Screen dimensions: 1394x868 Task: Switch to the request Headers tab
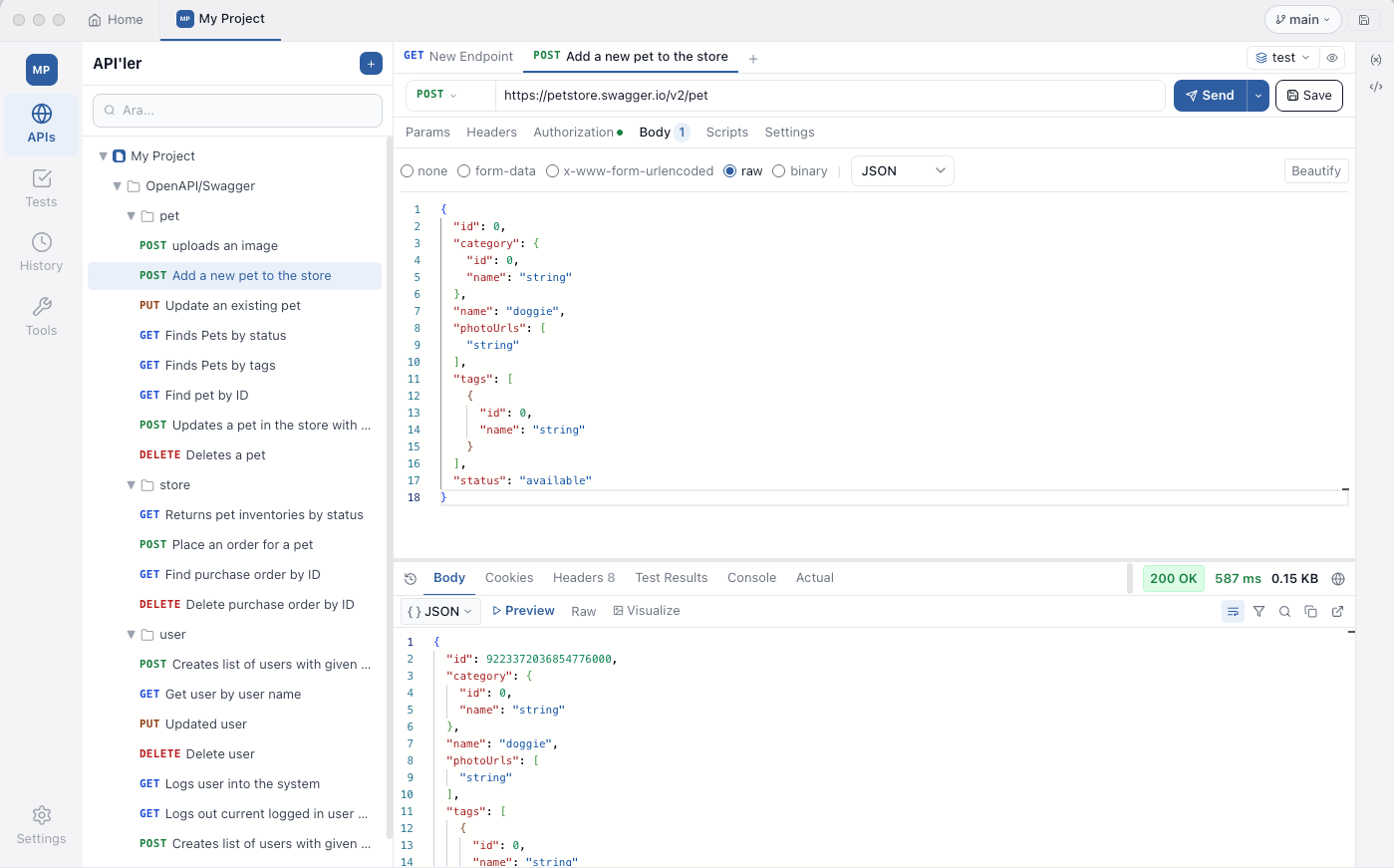[x=491, y=133]
